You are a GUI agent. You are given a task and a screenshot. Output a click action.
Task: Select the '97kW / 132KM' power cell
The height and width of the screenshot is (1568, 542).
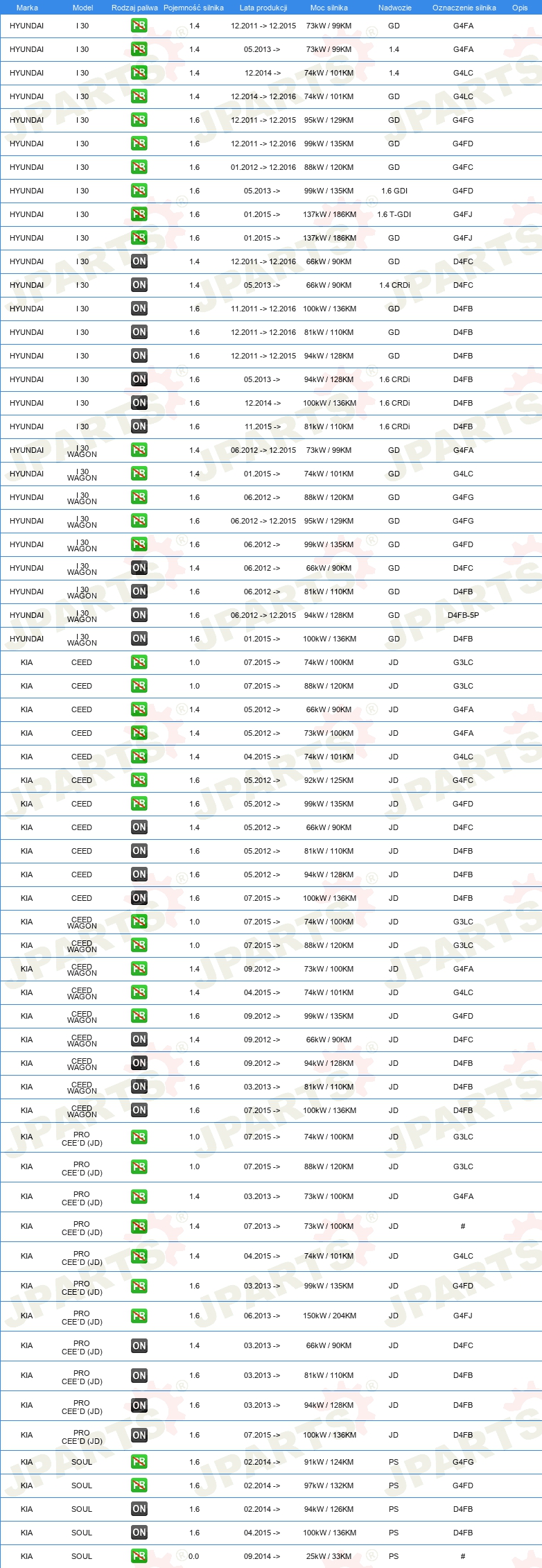329,1485
